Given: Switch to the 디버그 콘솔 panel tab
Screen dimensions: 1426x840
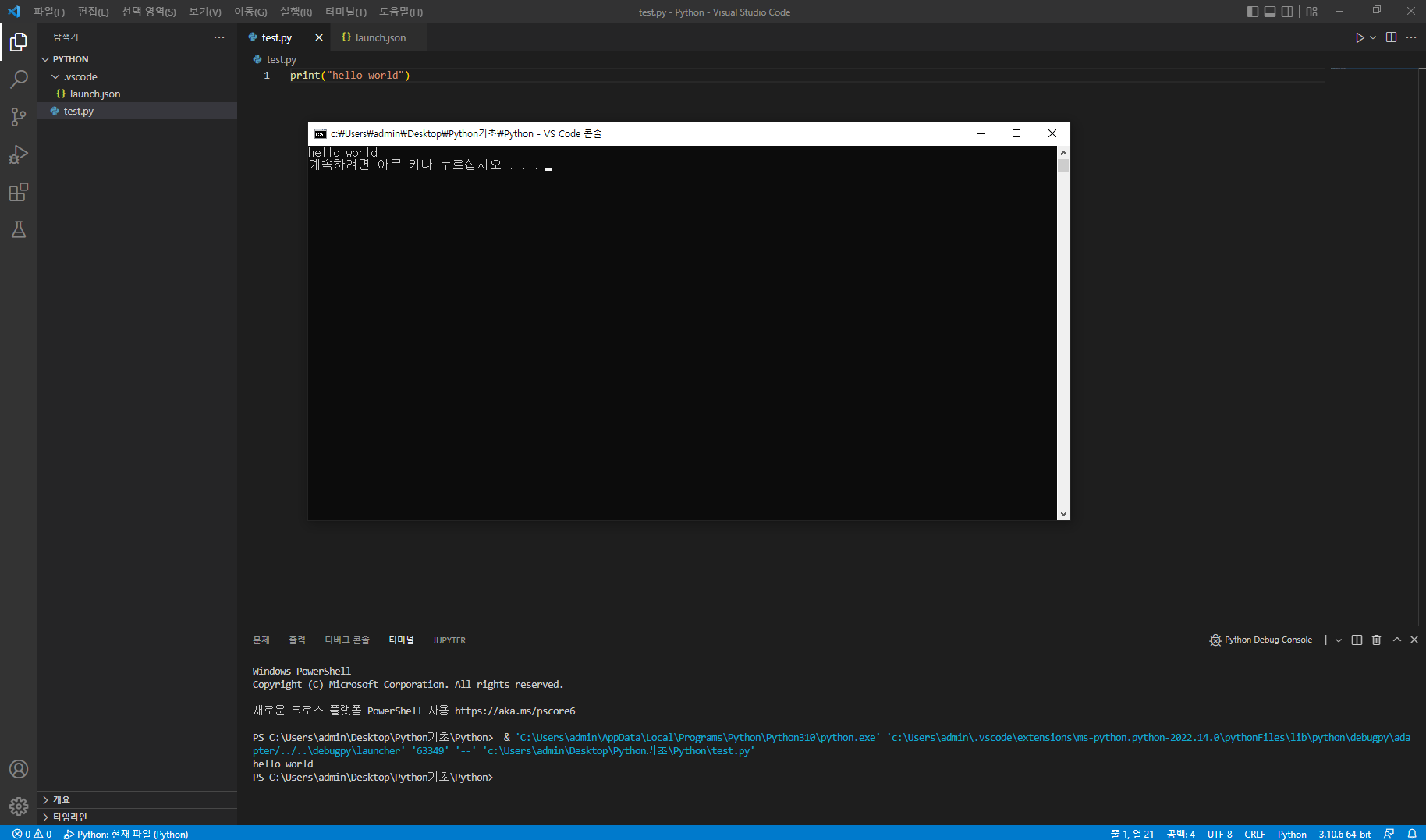Looking at the screenshot, I should pos(347,640).
